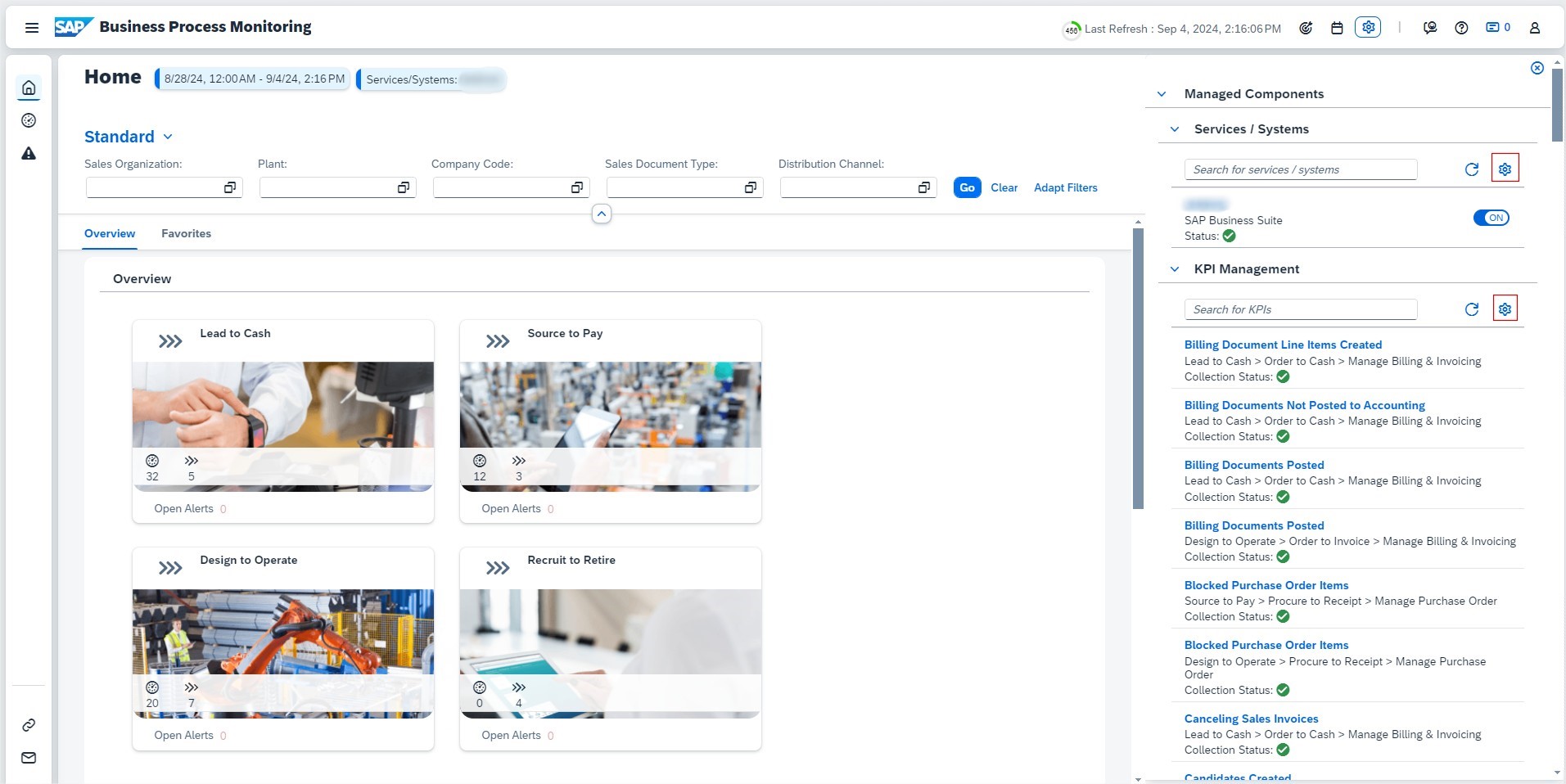
Task: Collapse the filter bar header
Action: (x=602, y=214)
